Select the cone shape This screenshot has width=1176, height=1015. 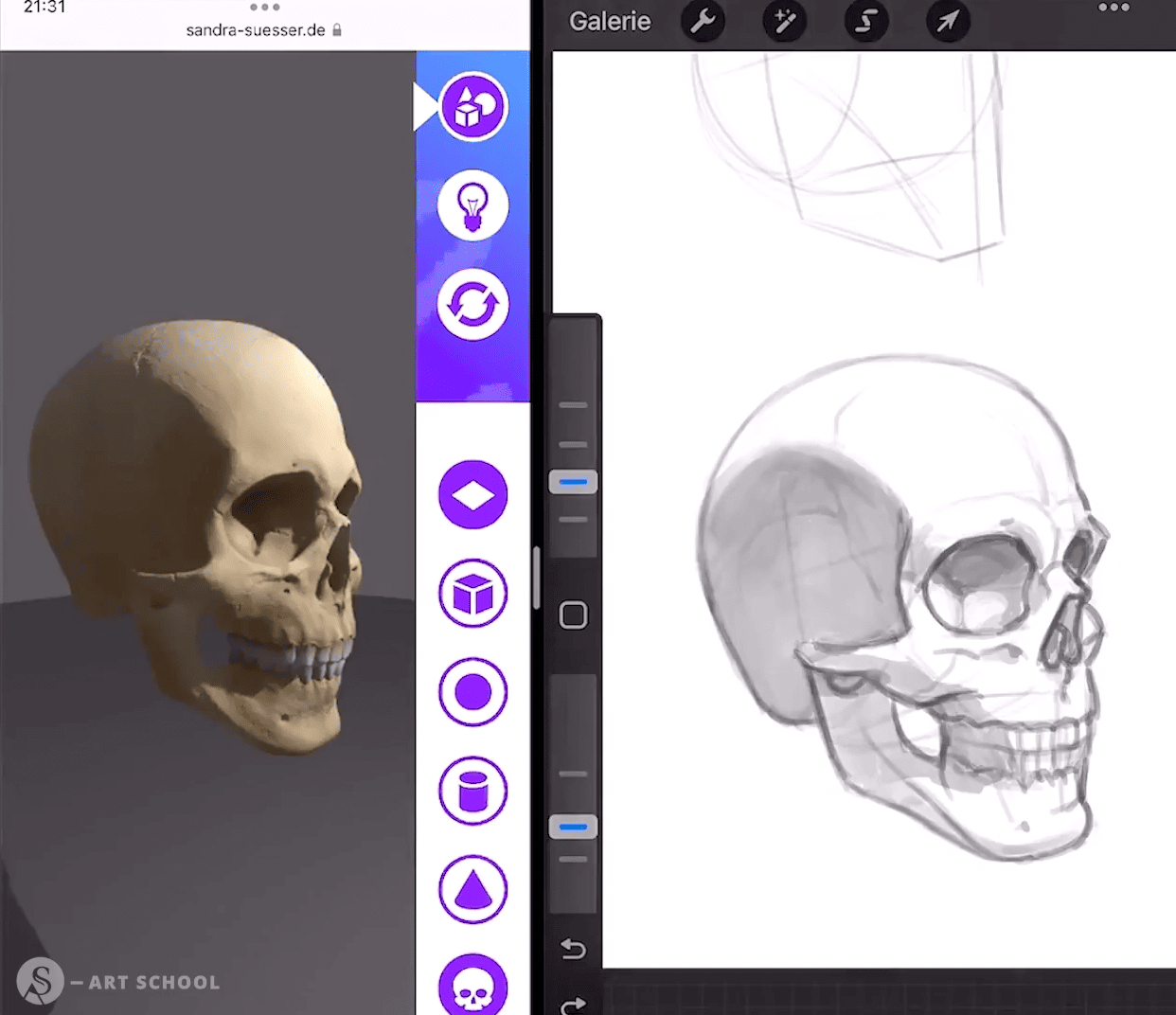[x=473, y=890]
